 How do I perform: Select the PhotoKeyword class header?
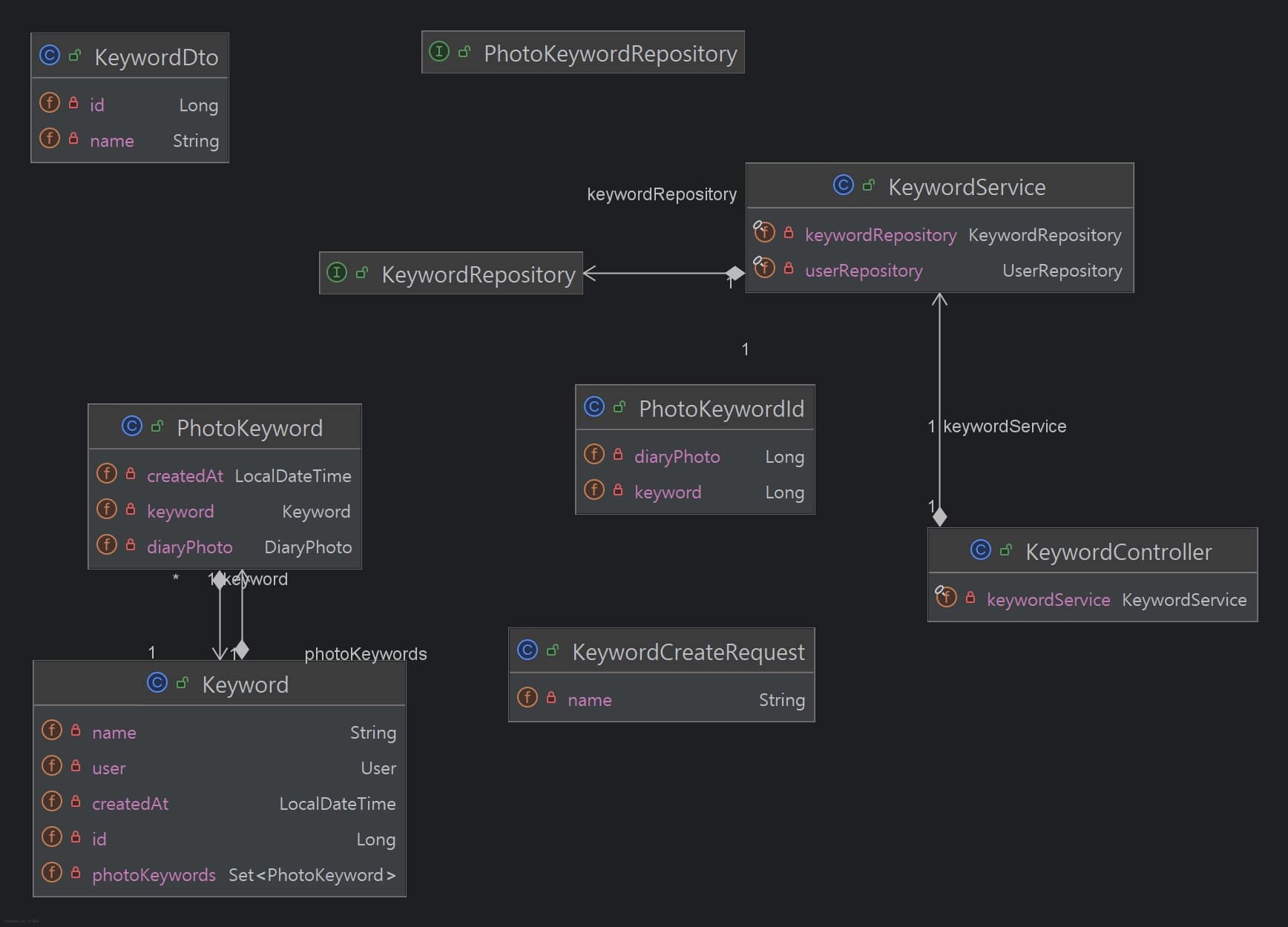click(249, 428)
